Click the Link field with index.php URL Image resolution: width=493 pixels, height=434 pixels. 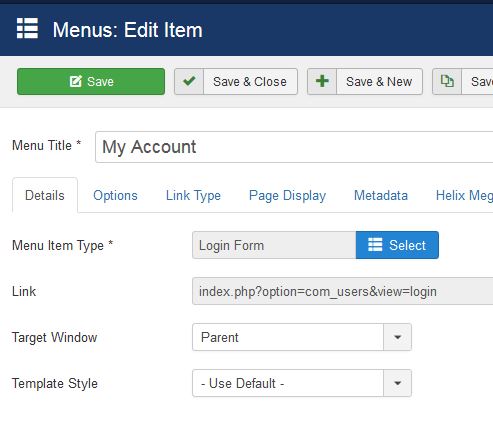[x=343, y=291]
